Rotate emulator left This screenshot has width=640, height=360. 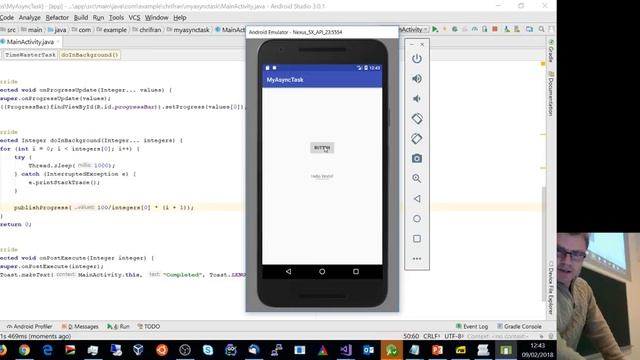pos(417,119)
